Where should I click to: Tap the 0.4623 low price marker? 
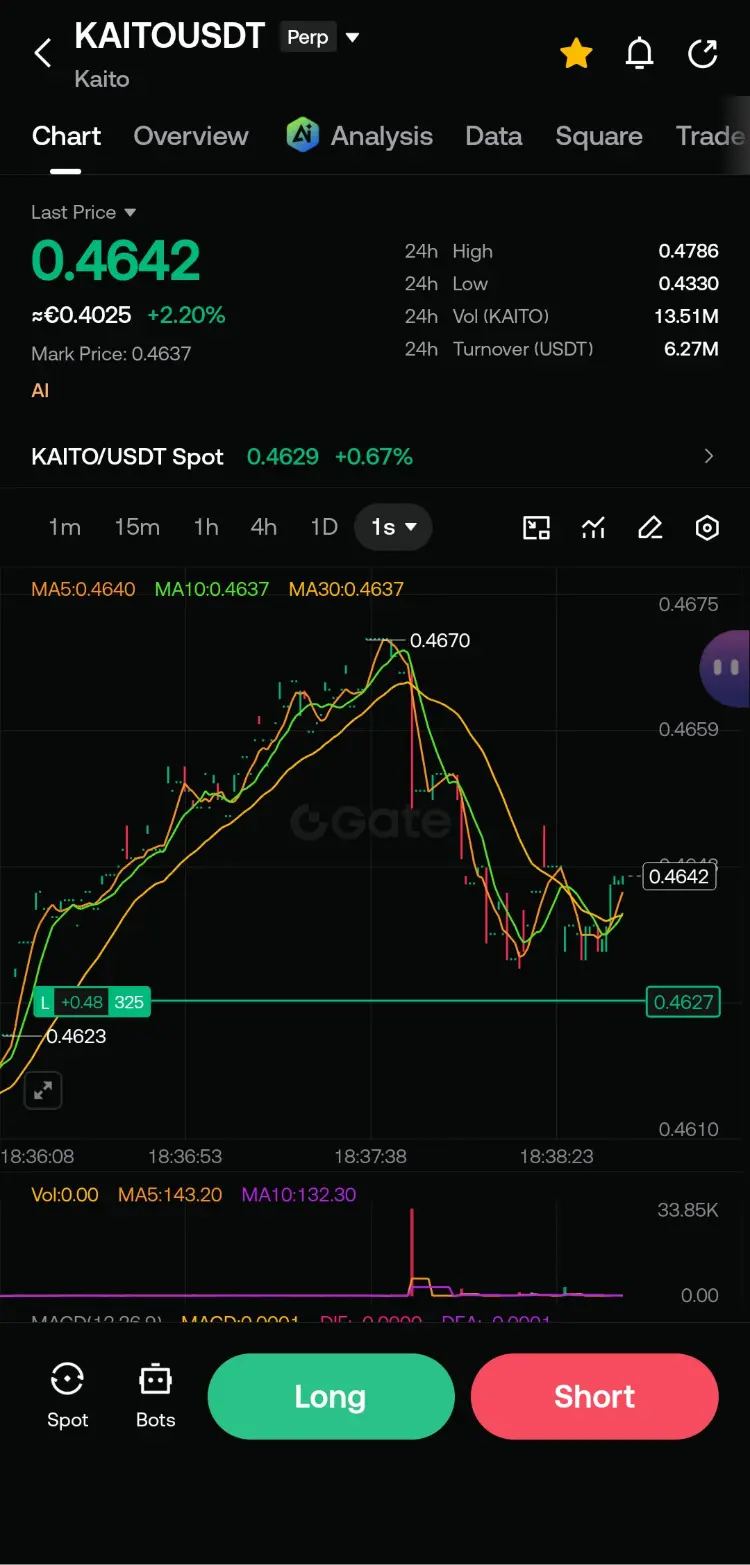[77, 1036]
